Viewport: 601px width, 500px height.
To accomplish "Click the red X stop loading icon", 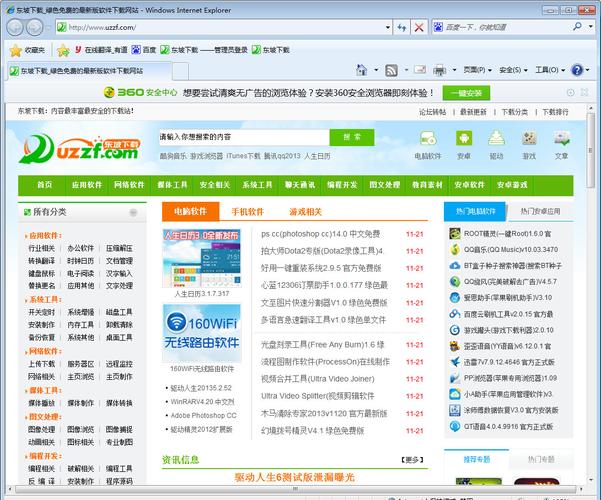I will pyautogui.click(x=419, y=27).
